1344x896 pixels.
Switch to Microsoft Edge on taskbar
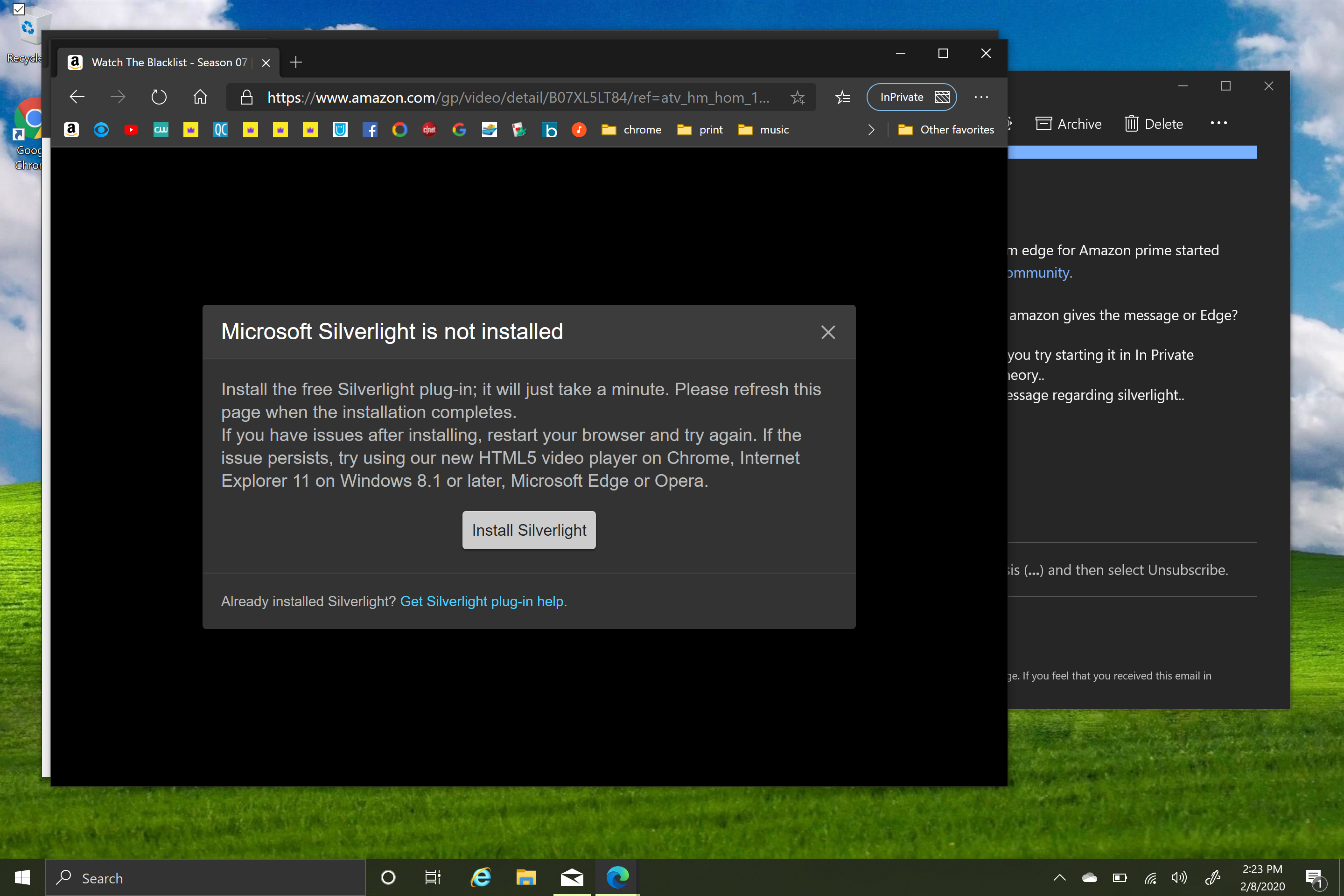pyautogui.click(x=617, y=878)
